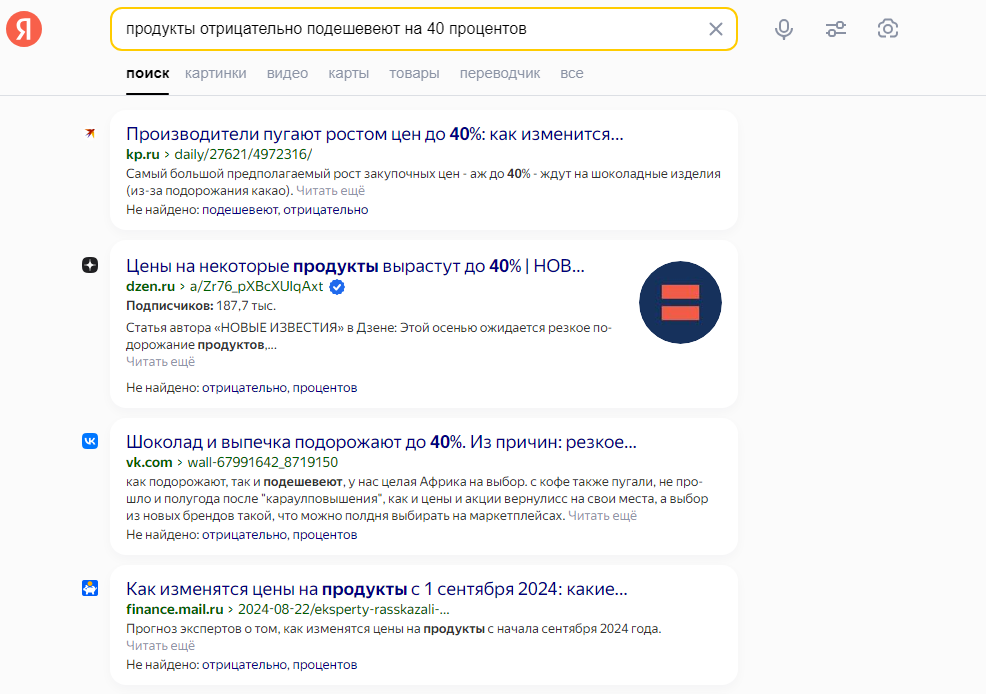986x694 pixels.
Task: Open the карты tab
Action: 348,74
